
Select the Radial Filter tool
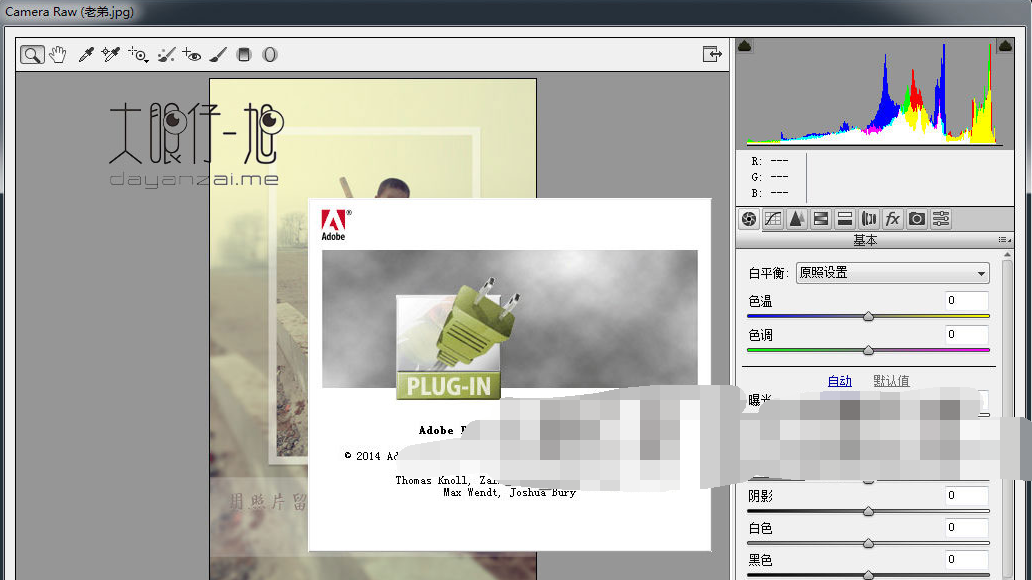point(270,55)
